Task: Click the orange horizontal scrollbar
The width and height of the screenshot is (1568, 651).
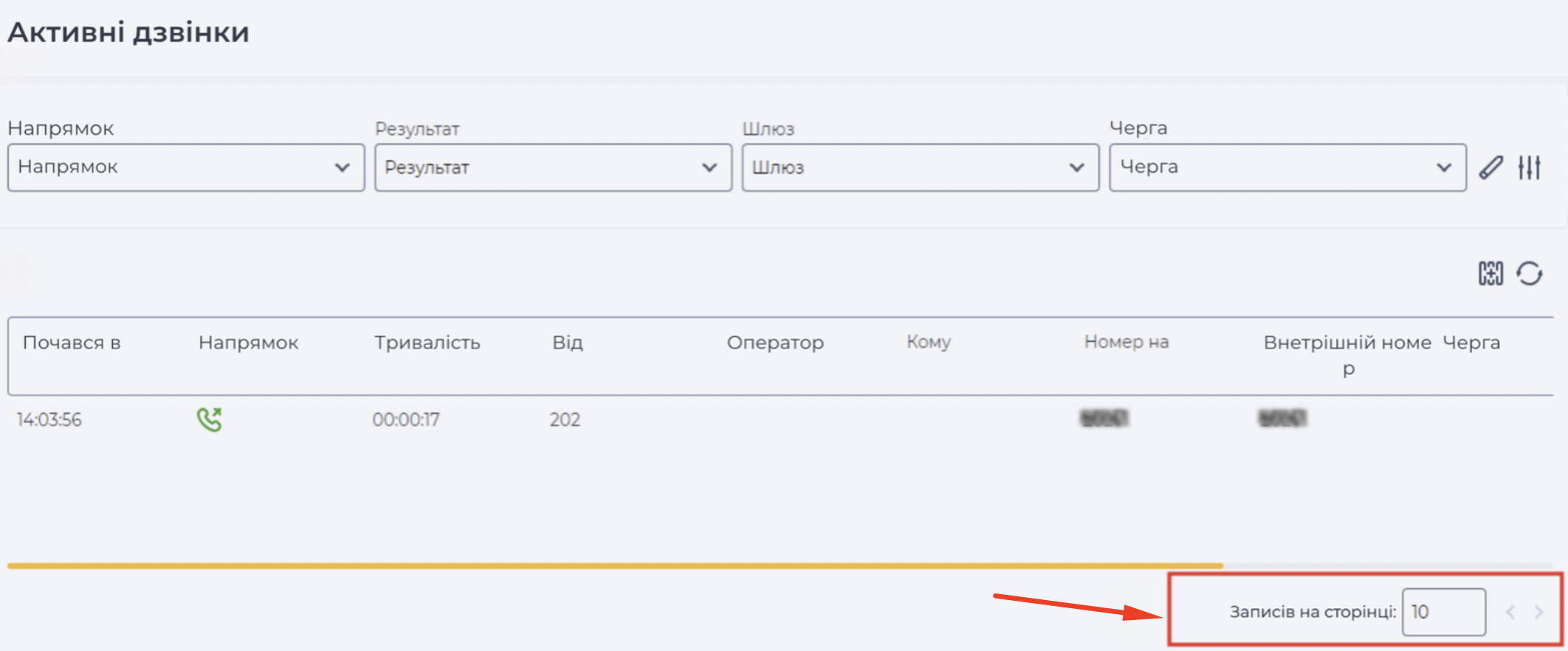Action: point(615,566)
